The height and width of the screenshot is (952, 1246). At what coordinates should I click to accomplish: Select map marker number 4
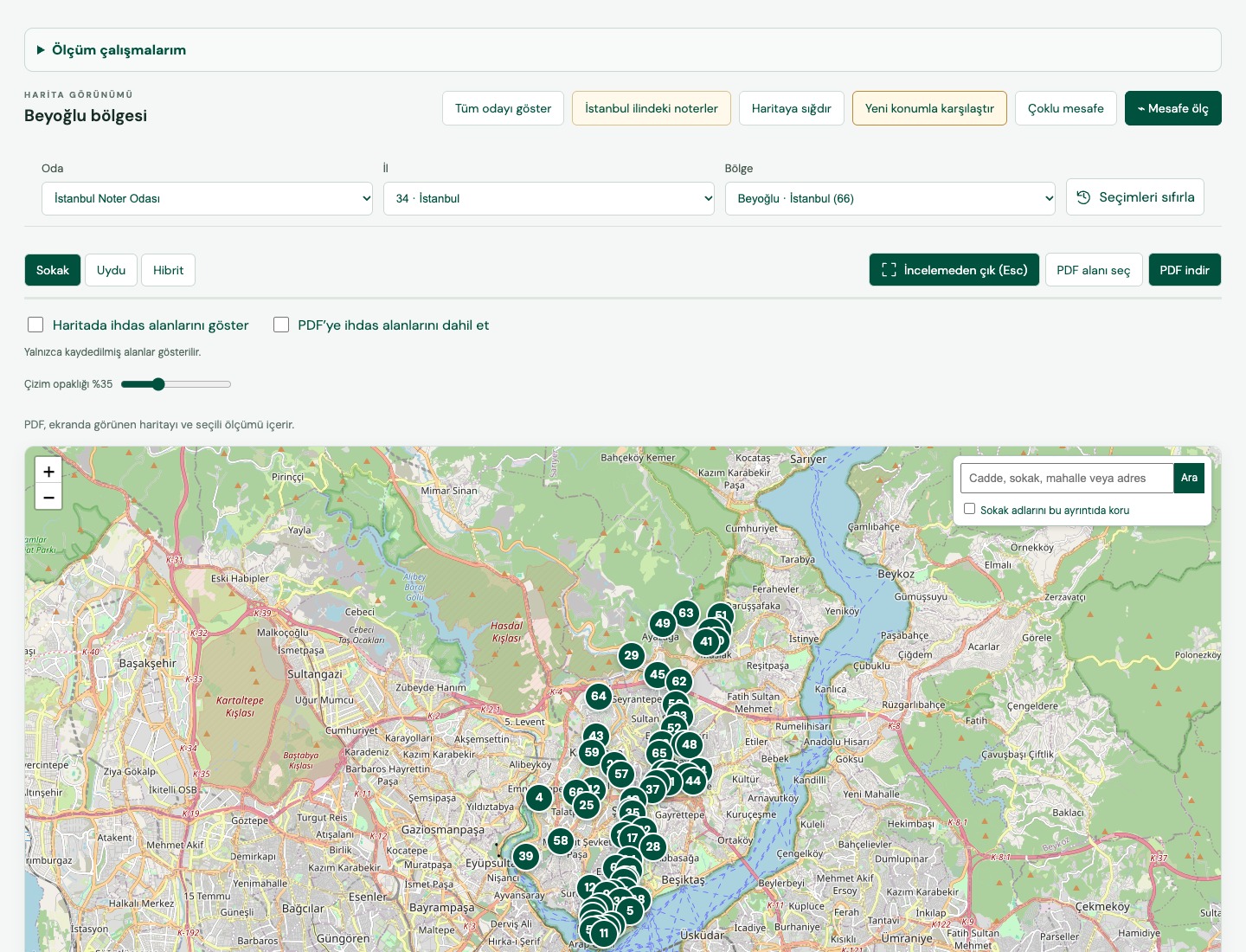[539, 798]
